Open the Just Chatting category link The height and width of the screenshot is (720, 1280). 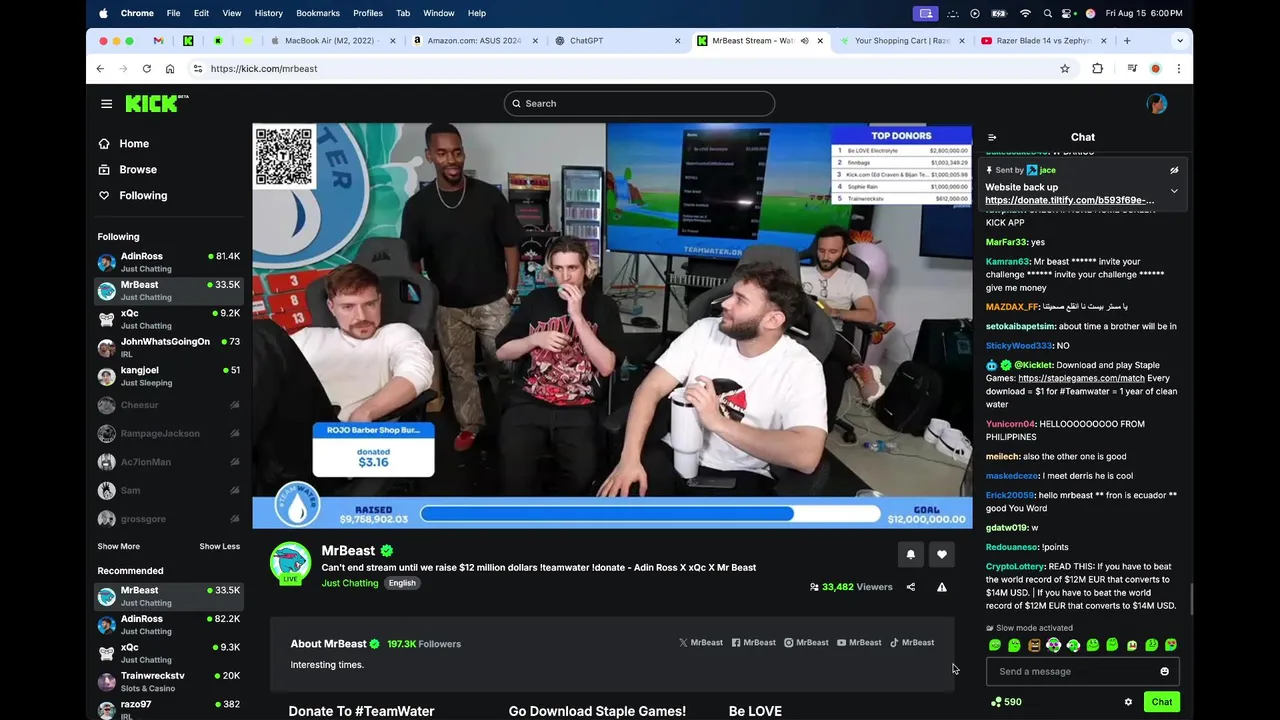point(350,583)
